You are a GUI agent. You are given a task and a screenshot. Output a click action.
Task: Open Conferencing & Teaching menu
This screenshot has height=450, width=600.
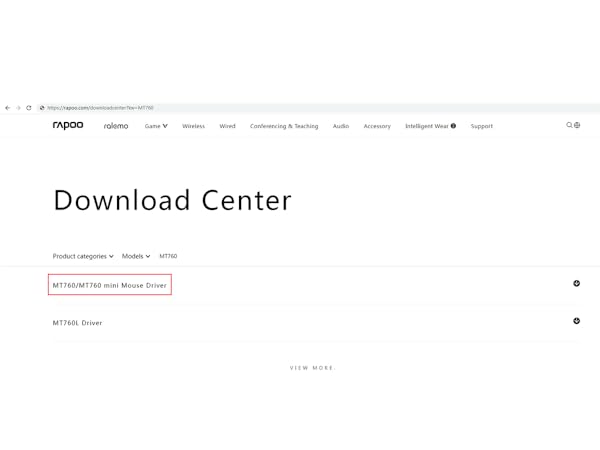284,126
